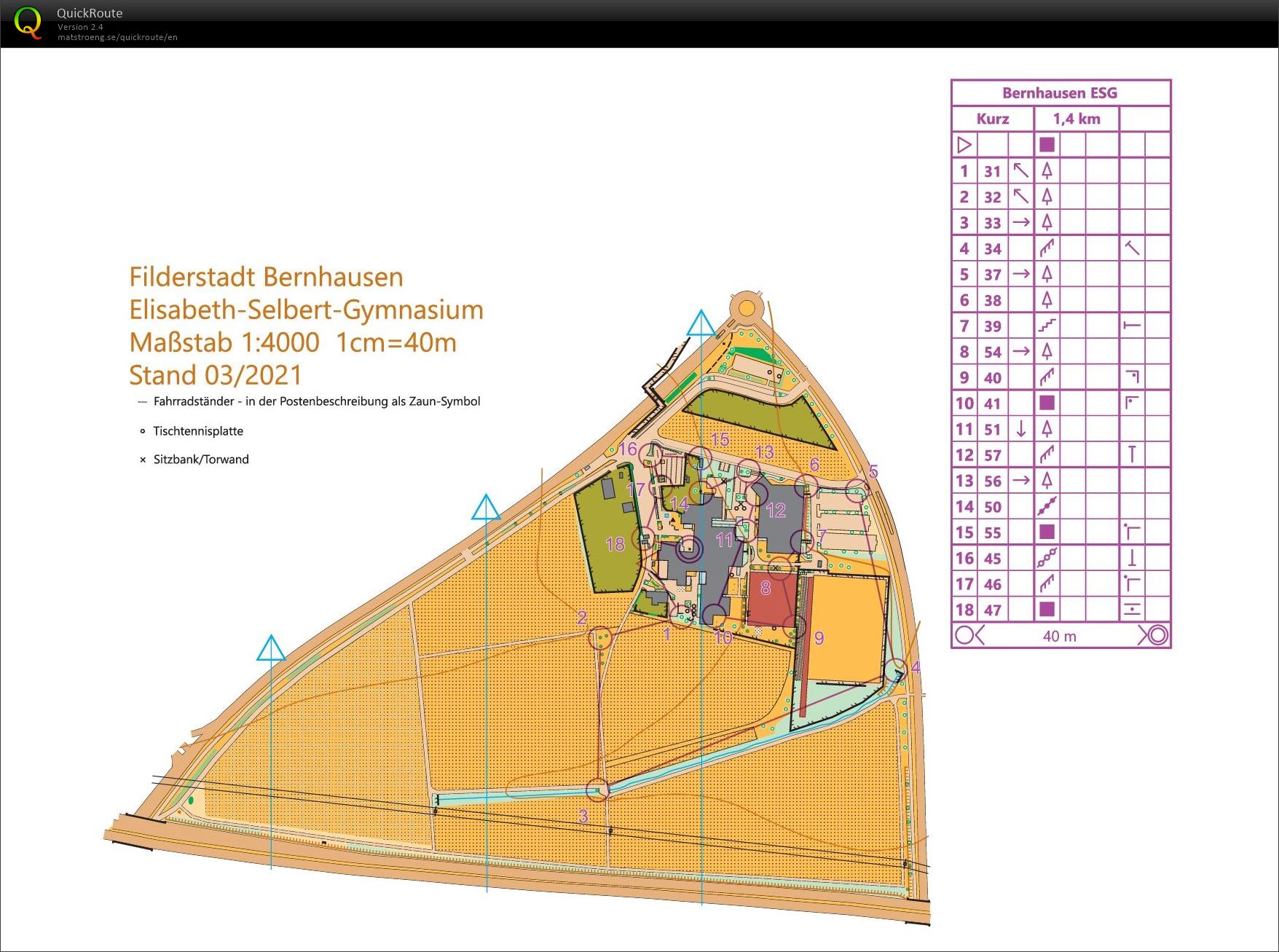Click the roundabout at the map's top
This screenshot has height=952, width=1279.
746,308
